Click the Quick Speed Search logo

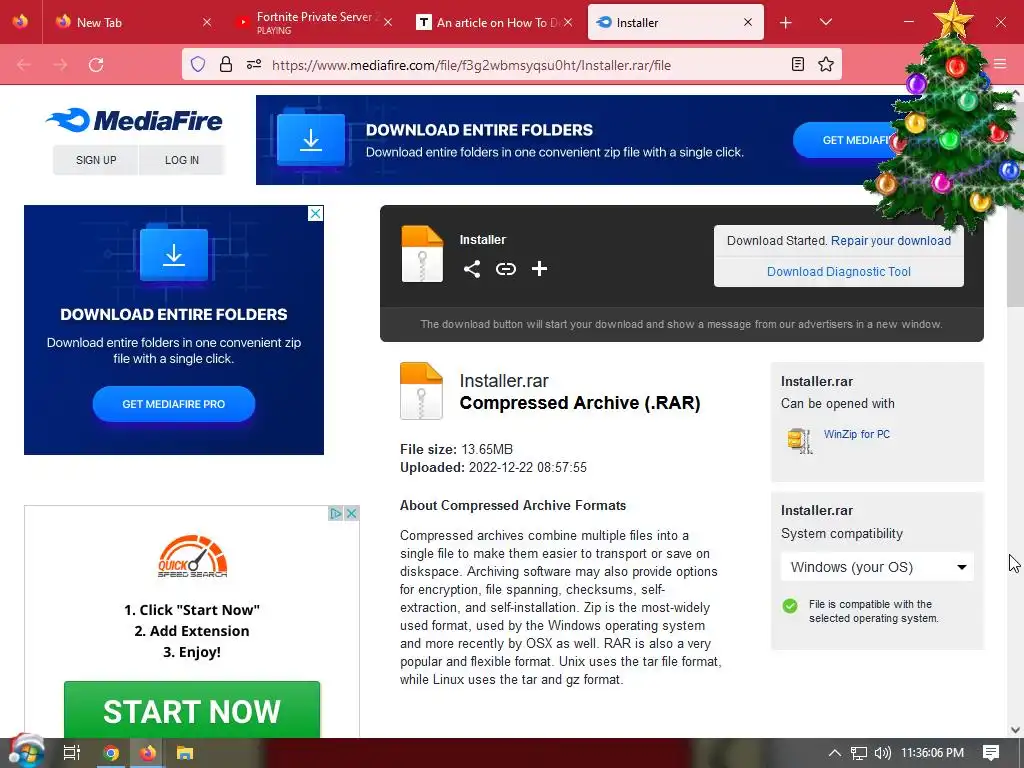192,556
